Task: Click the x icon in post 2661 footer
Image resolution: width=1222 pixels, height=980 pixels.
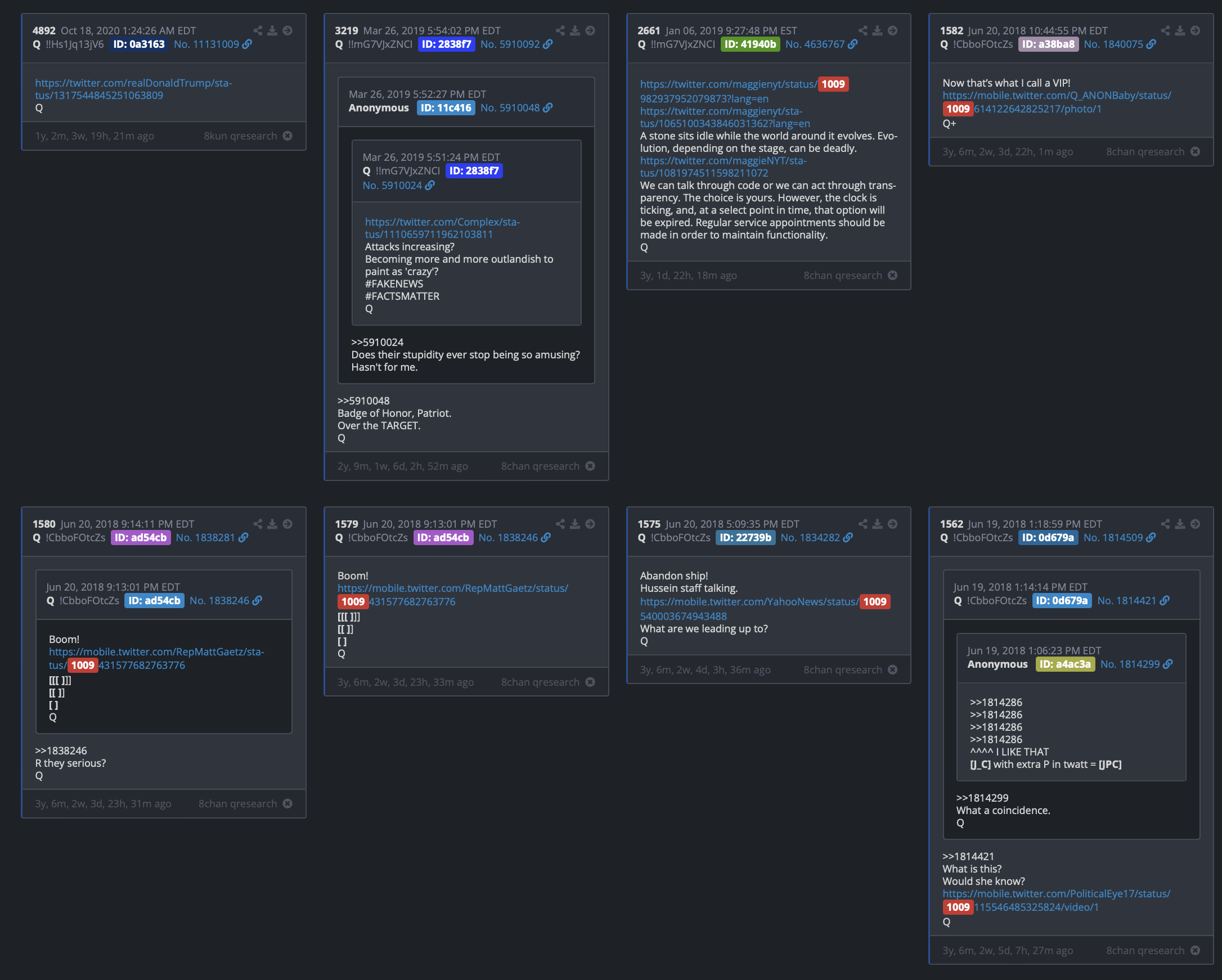Action: point(893,276)
